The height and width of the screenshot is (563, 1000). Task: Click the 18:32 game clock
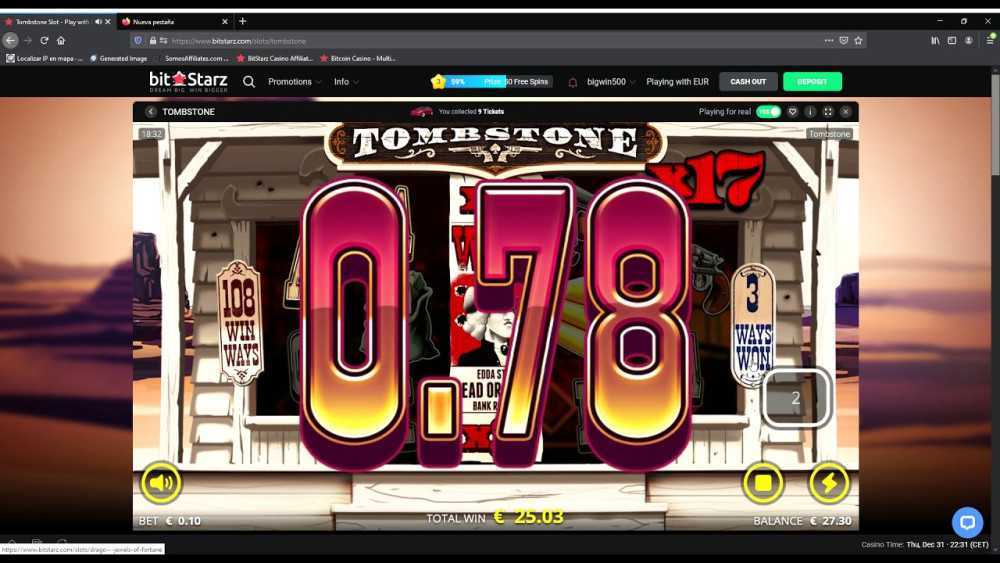pos(152,134)
